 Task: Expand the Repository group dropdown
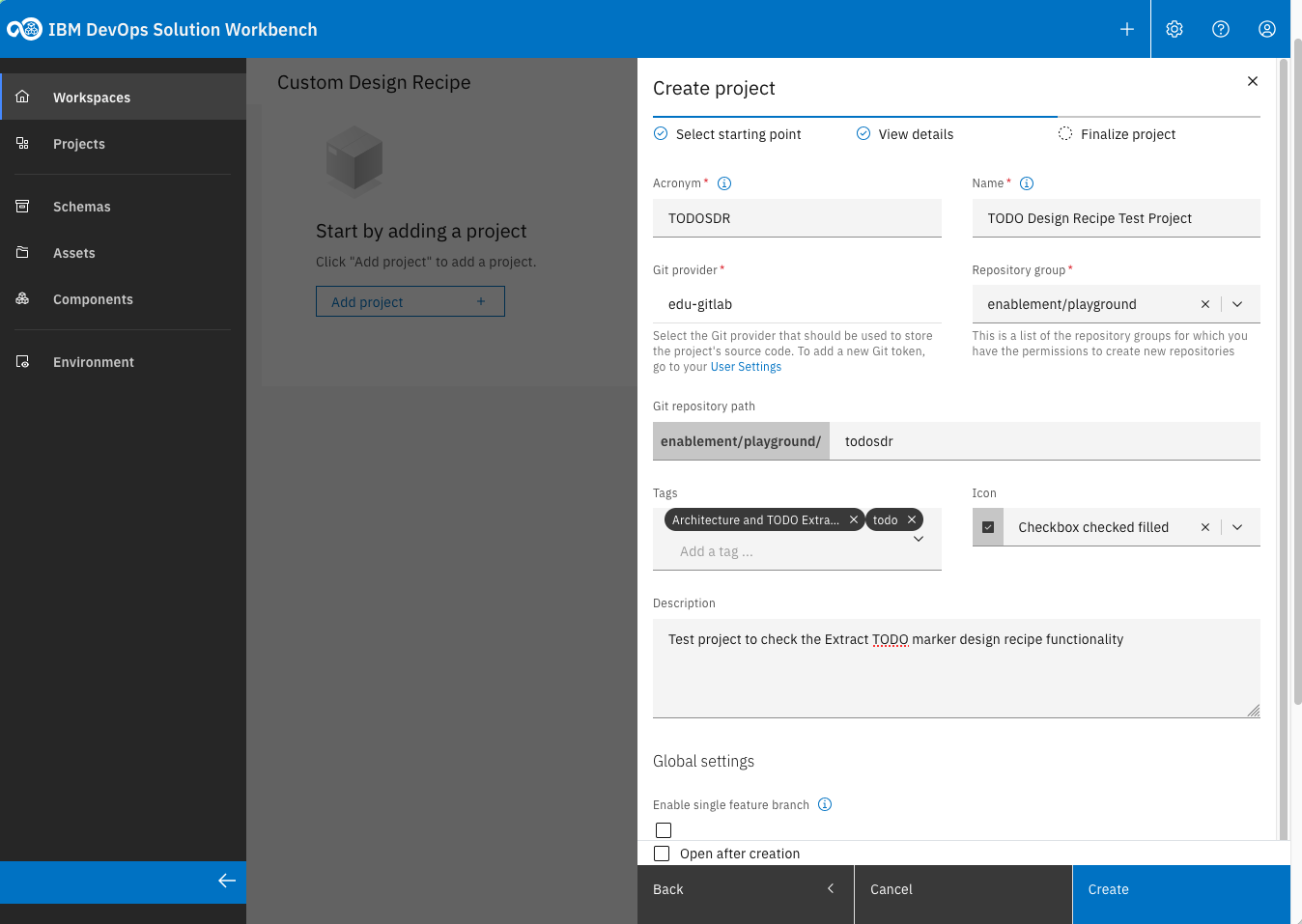pos(1237,304)
